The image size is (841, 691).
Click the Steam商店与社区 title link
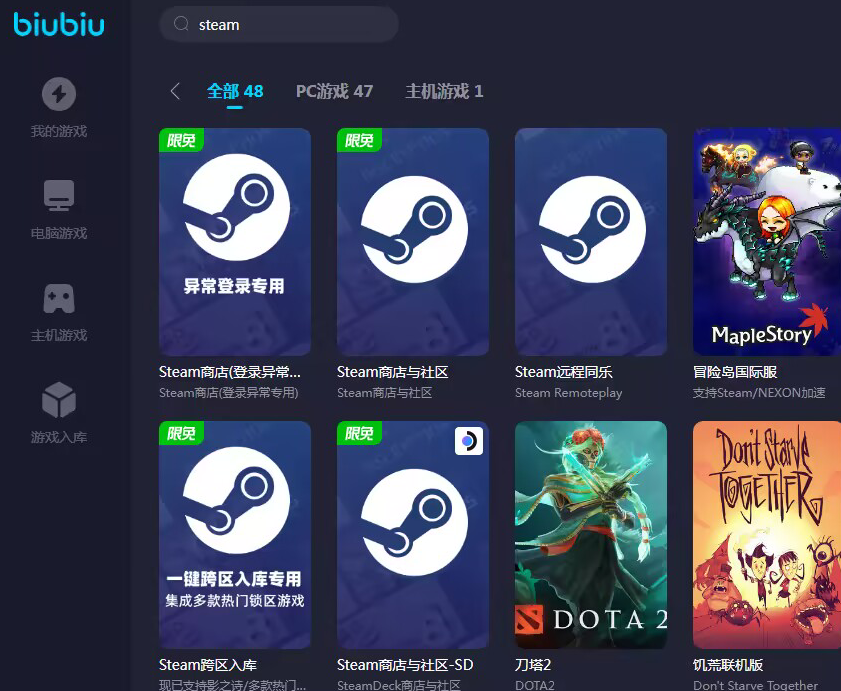pos(393,372)
